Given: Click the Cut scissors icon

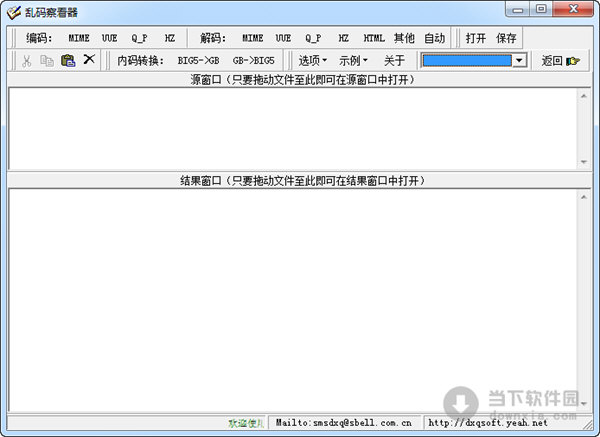Looking at the screenshot, I should 26,61.
